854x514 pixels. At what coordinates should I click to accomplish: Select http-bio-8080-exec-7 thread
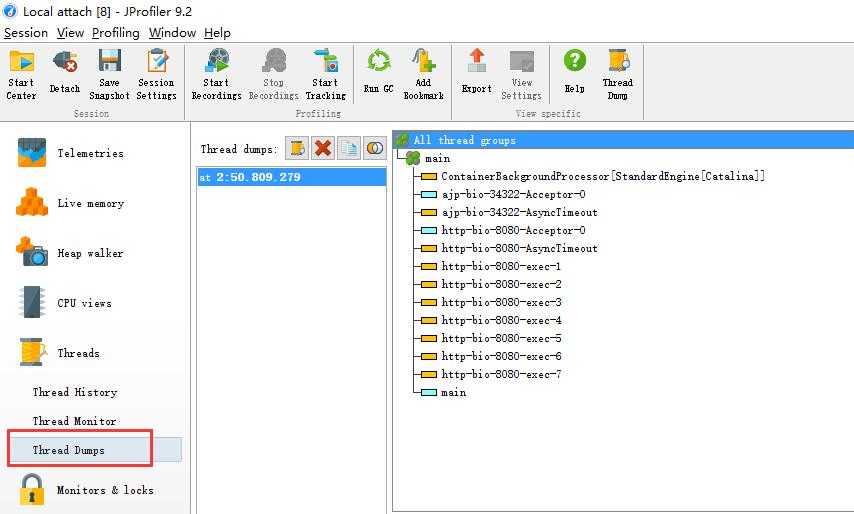point(491,374)
